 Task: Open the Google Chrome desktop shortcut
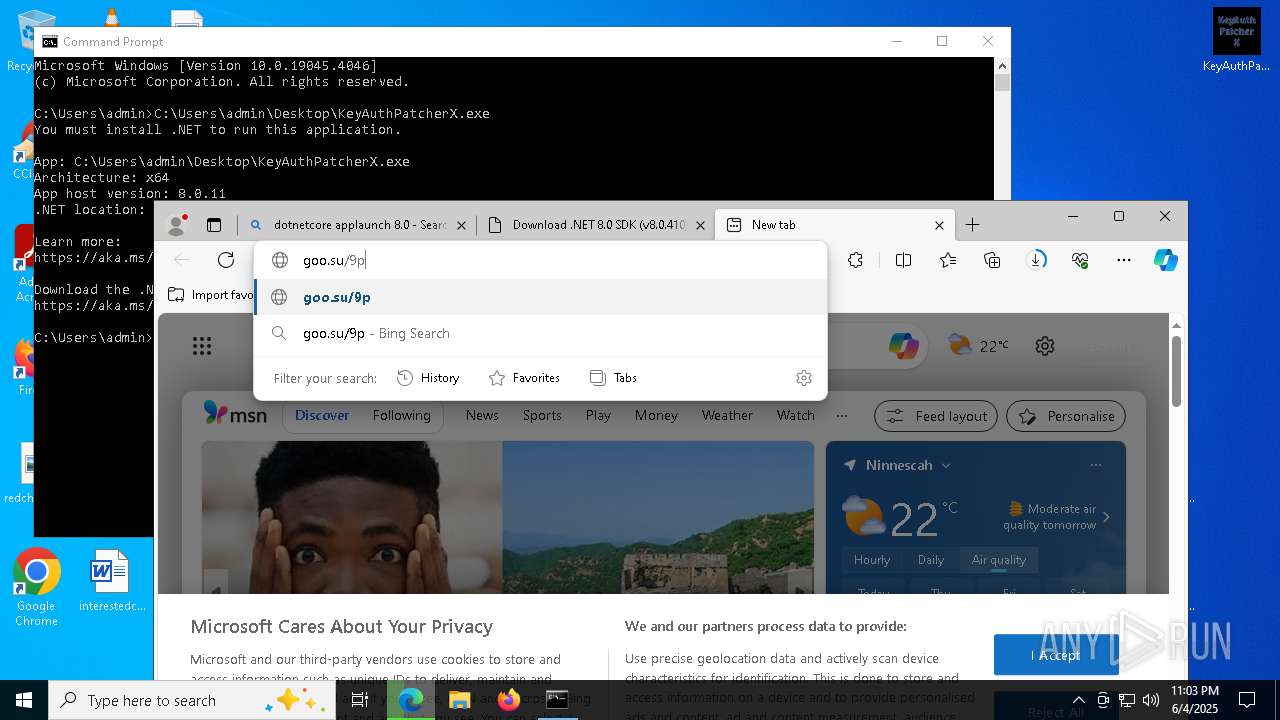37,587
